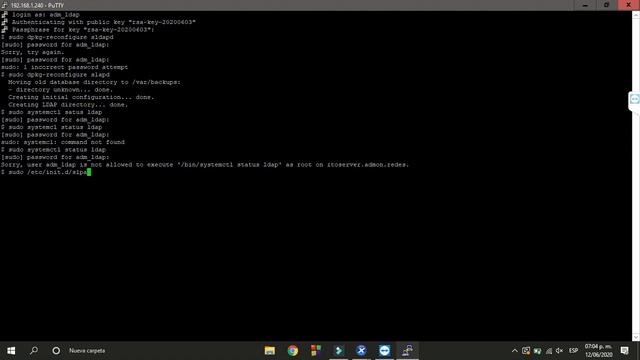Click the 'sudo dpkg-reconfigure sldapd' command
The height and width of the screenshot is (360, 640).
[61, 37]
